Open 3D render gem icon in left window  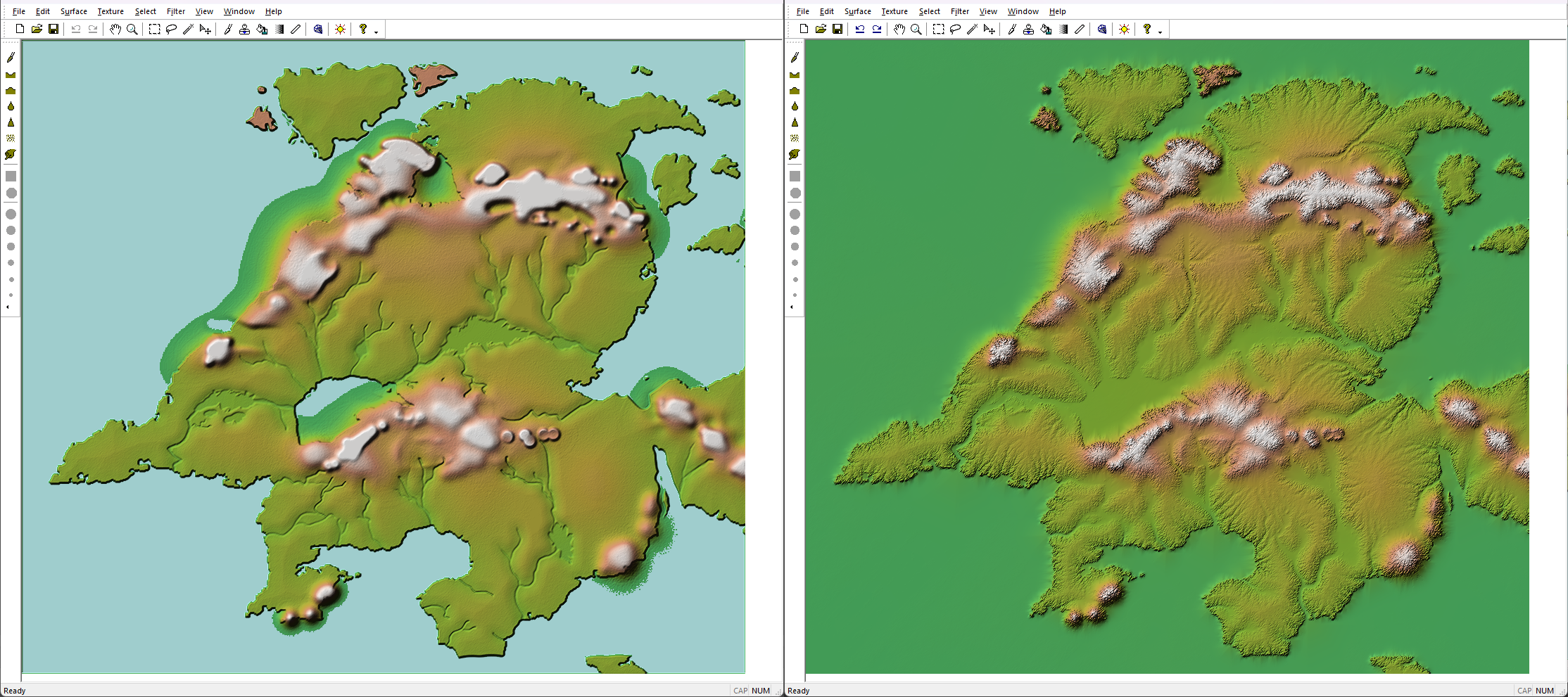click(x=318, y=29)
